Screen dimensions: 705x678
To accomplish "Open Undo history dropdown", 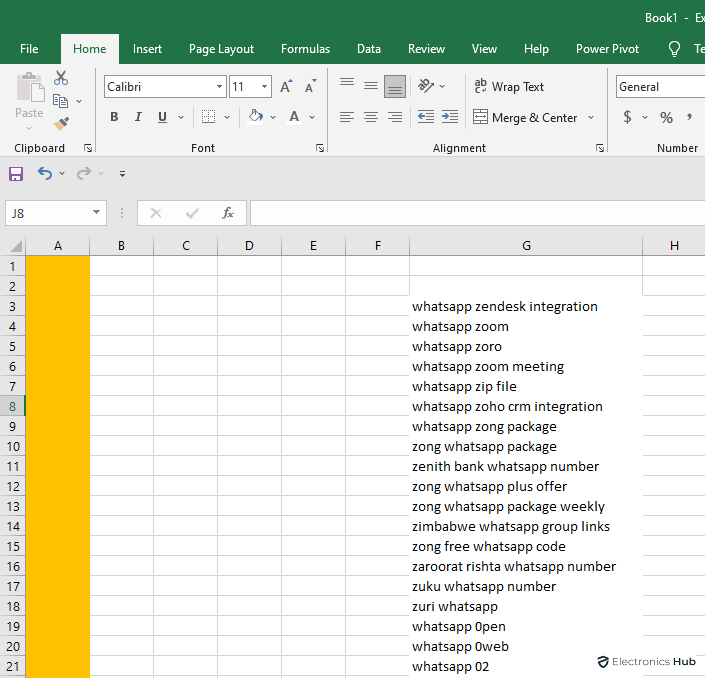I will tap(62, 174).
